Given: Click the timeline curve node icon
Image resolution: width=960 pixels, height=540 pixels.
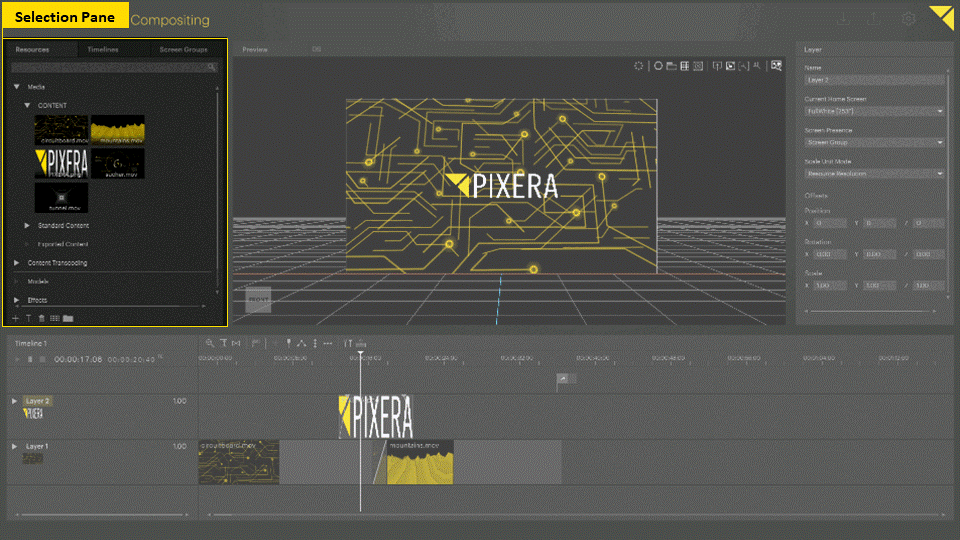Looking at the screenshot, I should pos(301,343).
